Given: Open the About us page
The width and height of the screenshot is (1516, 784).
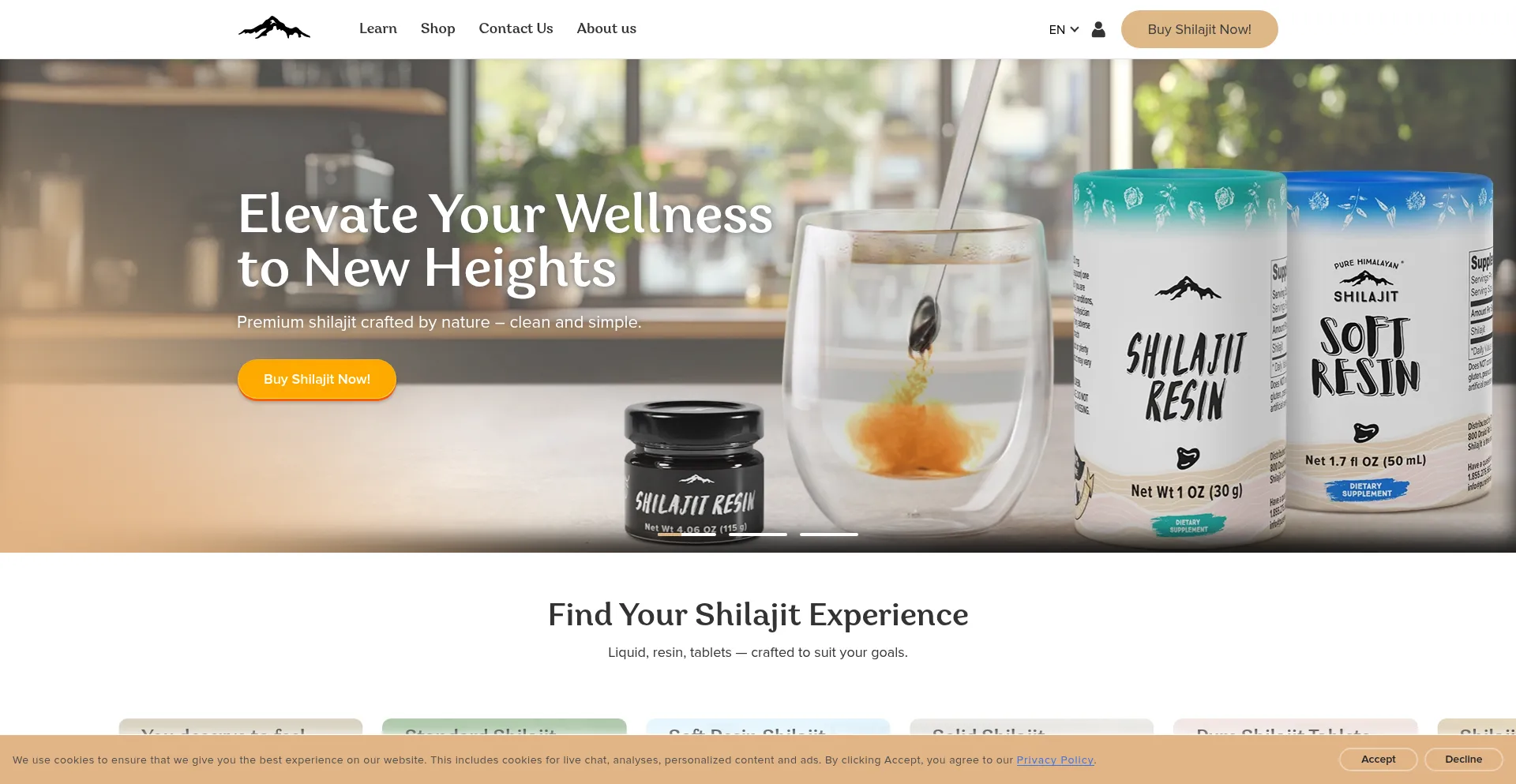Looking at the screenshot, I should 606,28.
